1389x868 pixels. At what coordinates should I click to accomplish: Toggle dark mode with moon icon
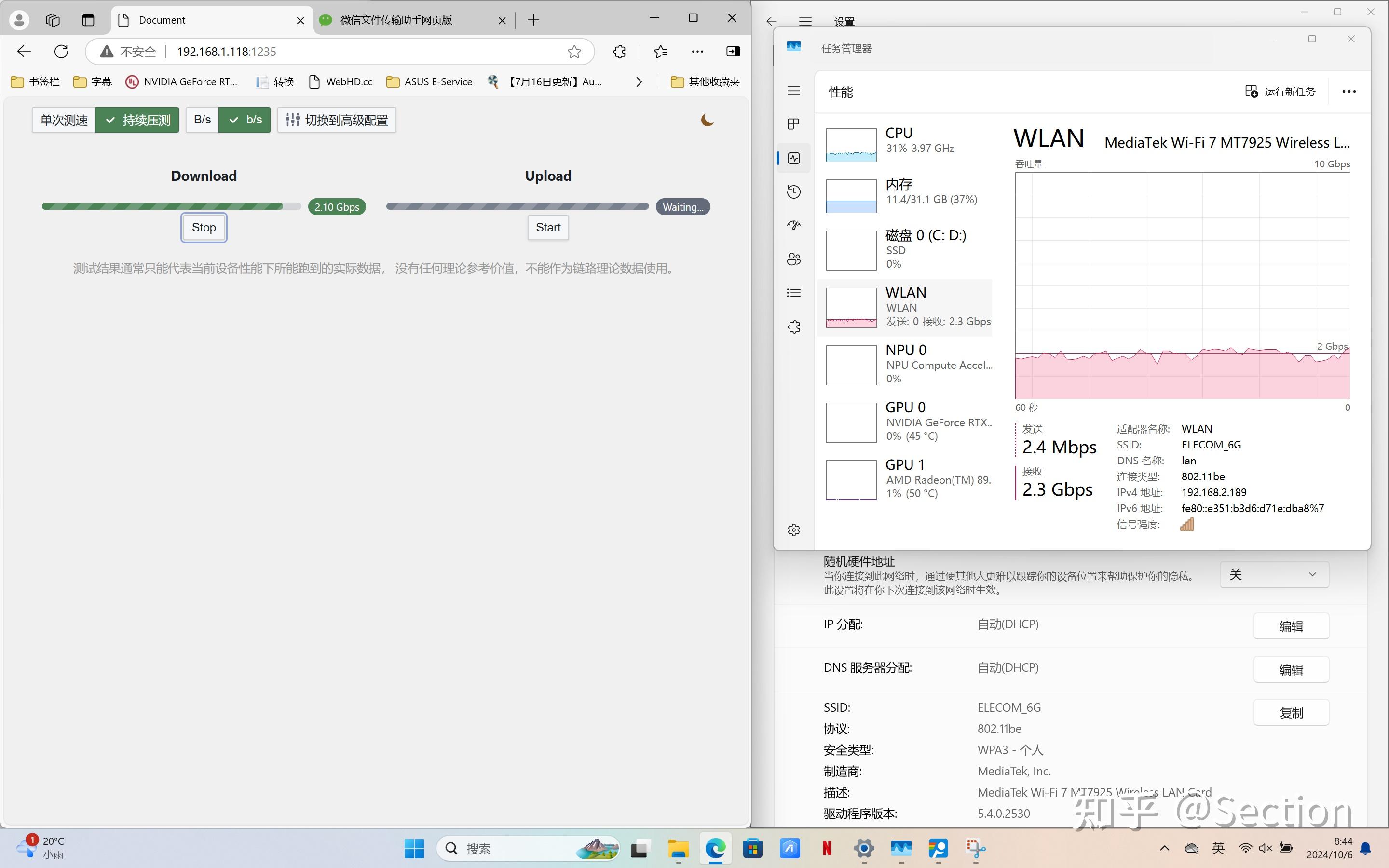707,120
